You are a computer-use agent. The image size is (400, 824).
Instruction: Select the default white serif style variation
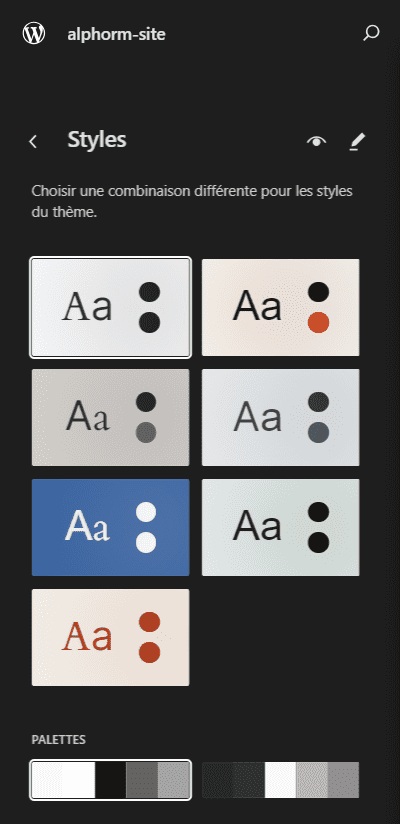click(110, 307)
